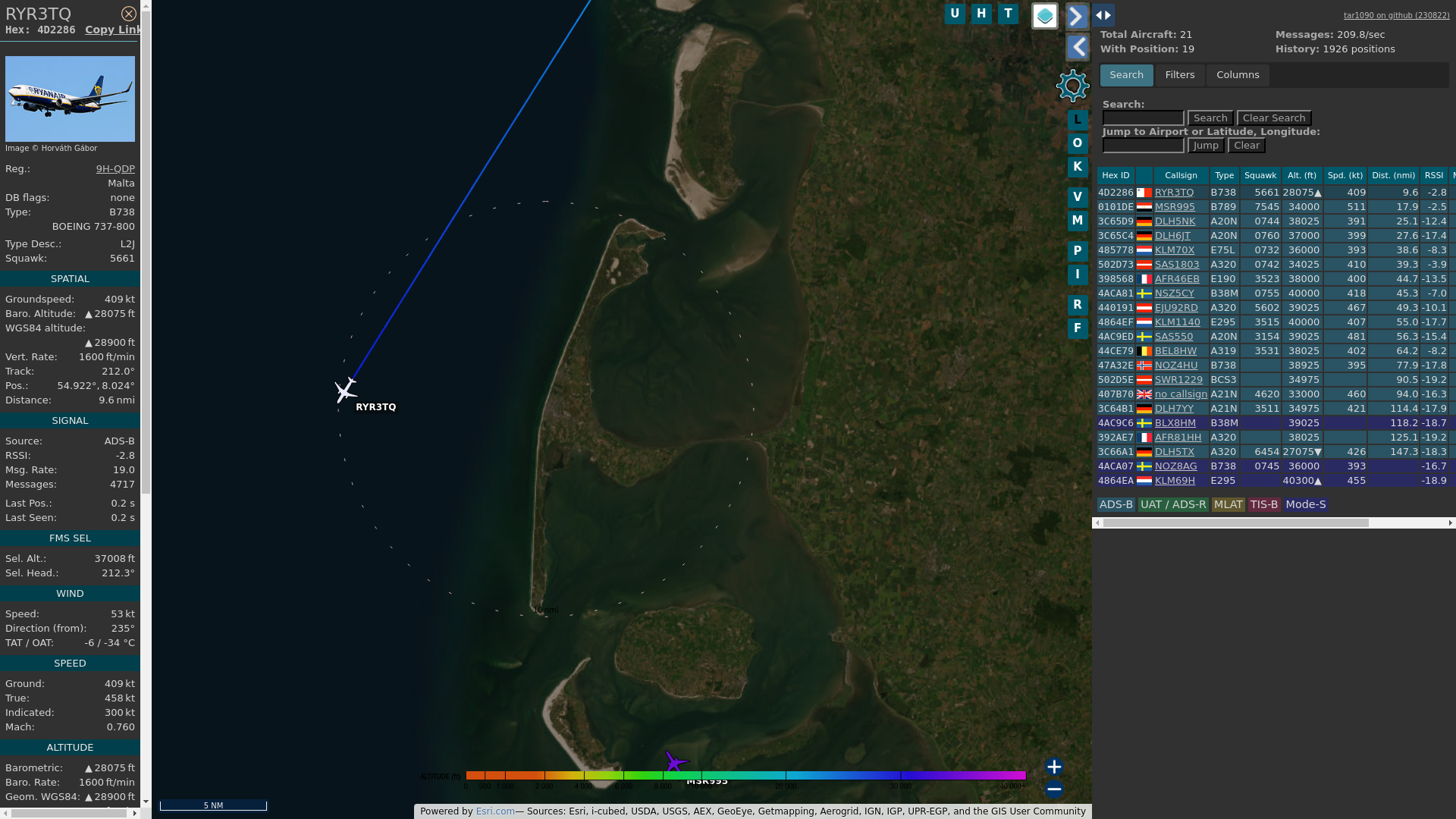Sort table by Squawk column
This screenshot has width=1456, height=819.
1260,175
